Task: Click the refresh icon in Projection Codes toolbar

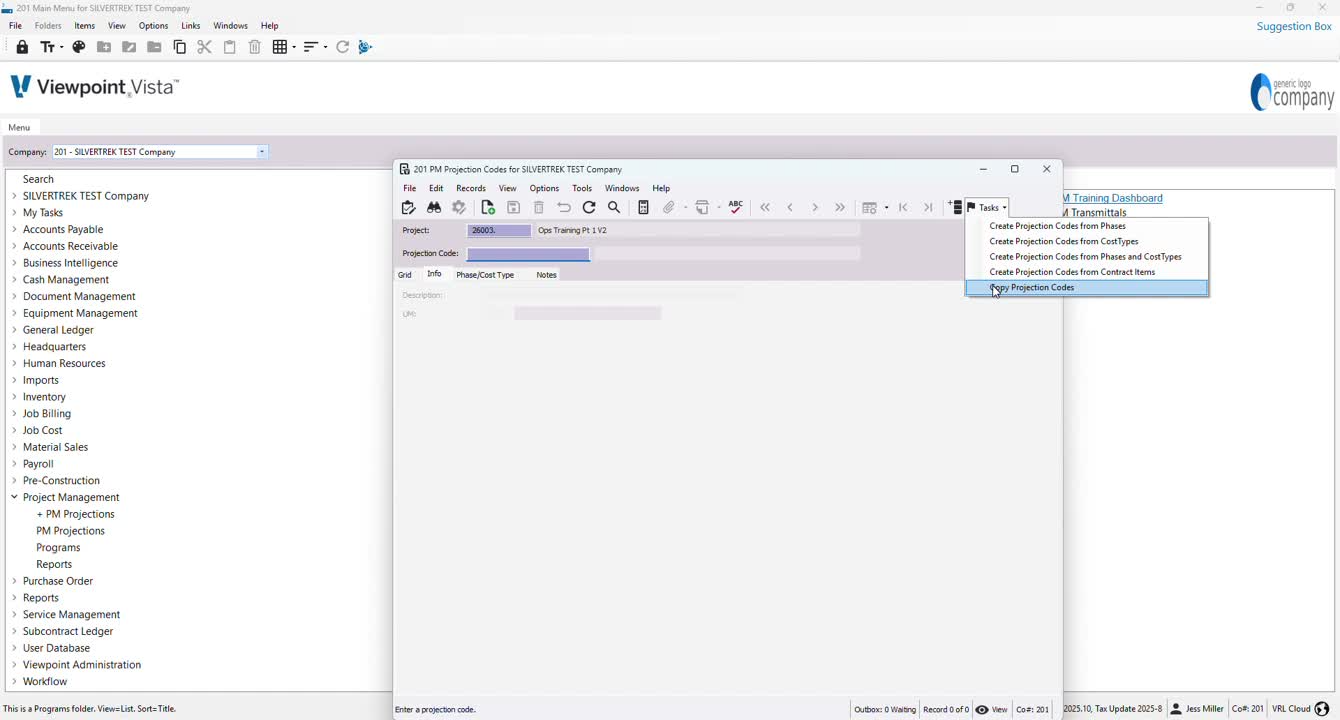Action: coord(589,208)
